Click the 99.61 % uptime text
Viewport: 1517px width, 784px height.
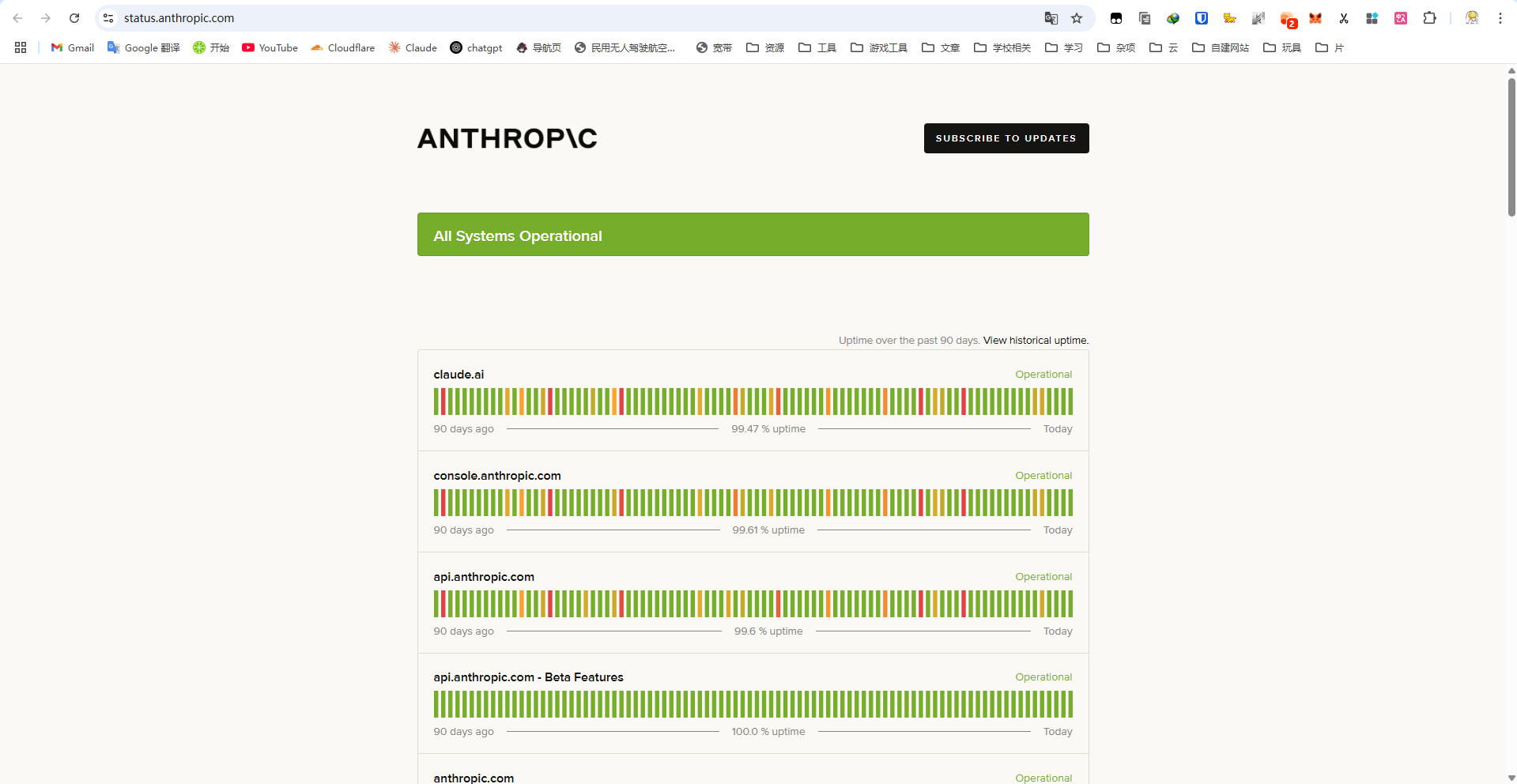tap(768, 530)
